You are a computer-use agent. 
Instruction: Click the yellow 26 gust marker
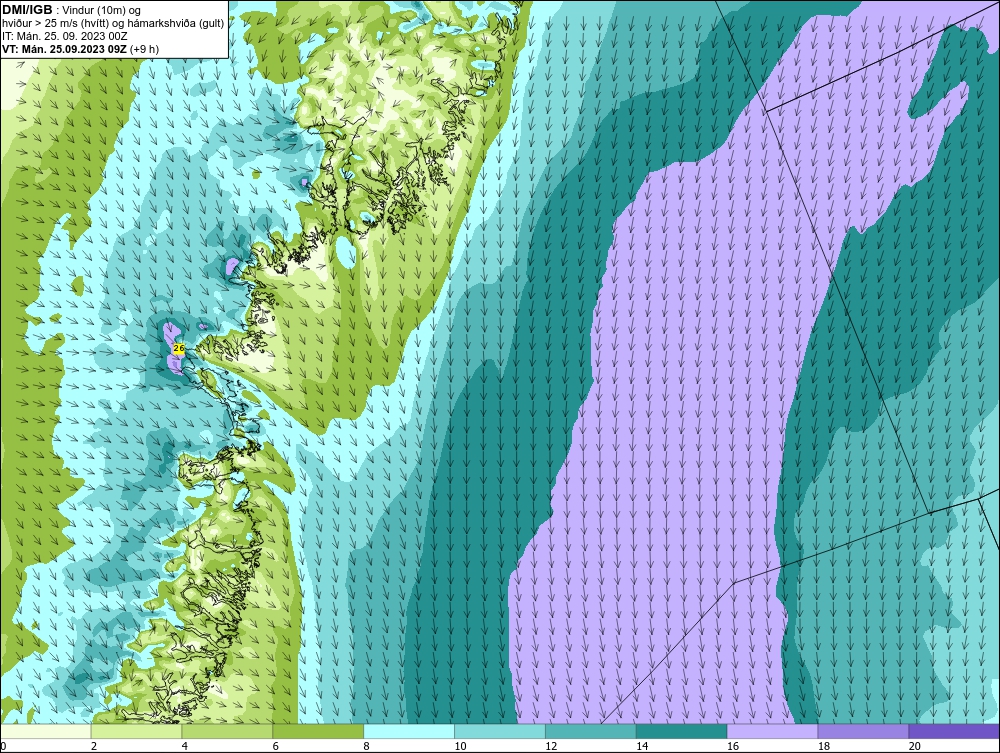[179, 348]
